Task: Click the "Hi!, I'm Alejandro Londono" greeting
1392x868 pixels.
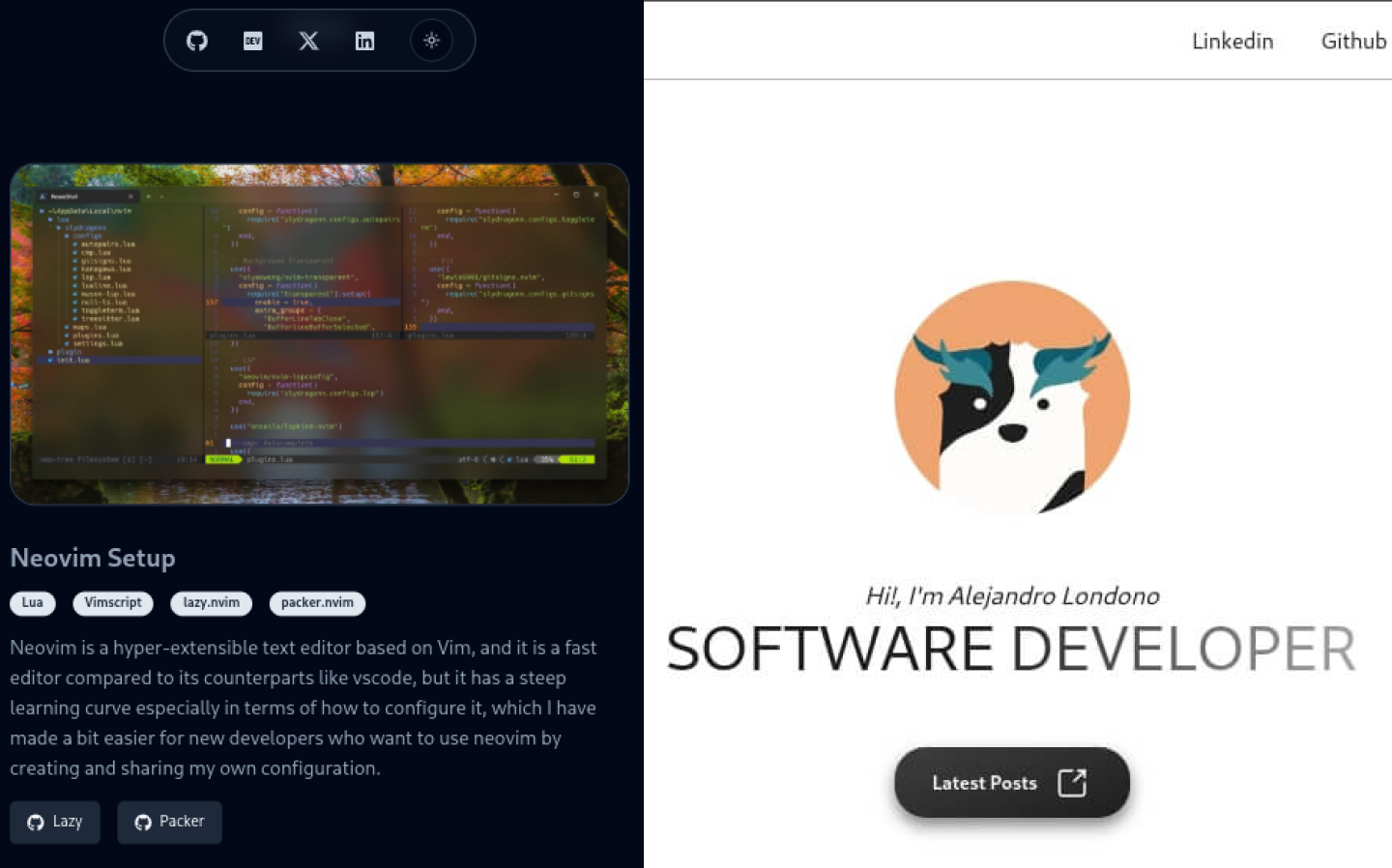Action: tap(1012, 595)
